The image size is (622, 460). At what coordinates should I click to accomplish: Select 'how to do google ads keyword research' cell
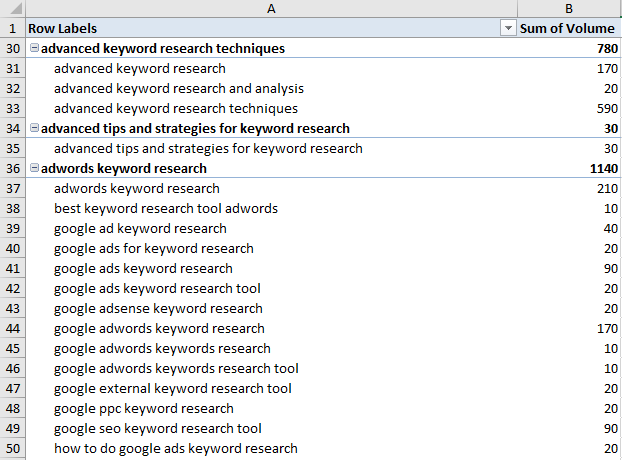(271, 448)
